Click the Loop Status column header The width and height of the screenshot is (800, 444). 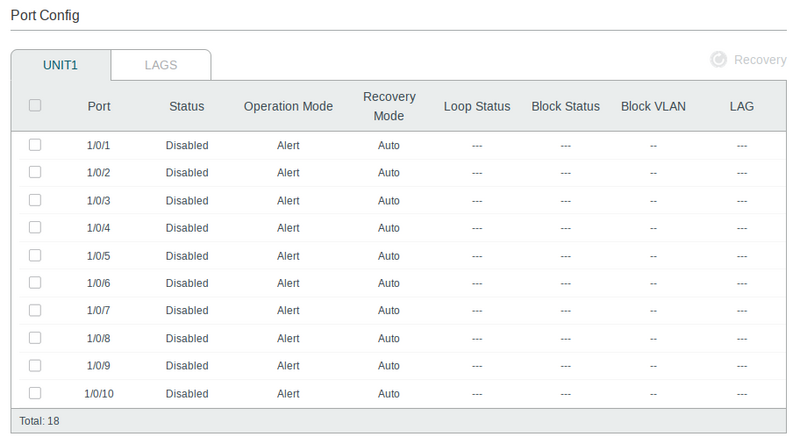click(x=477, y=106)
